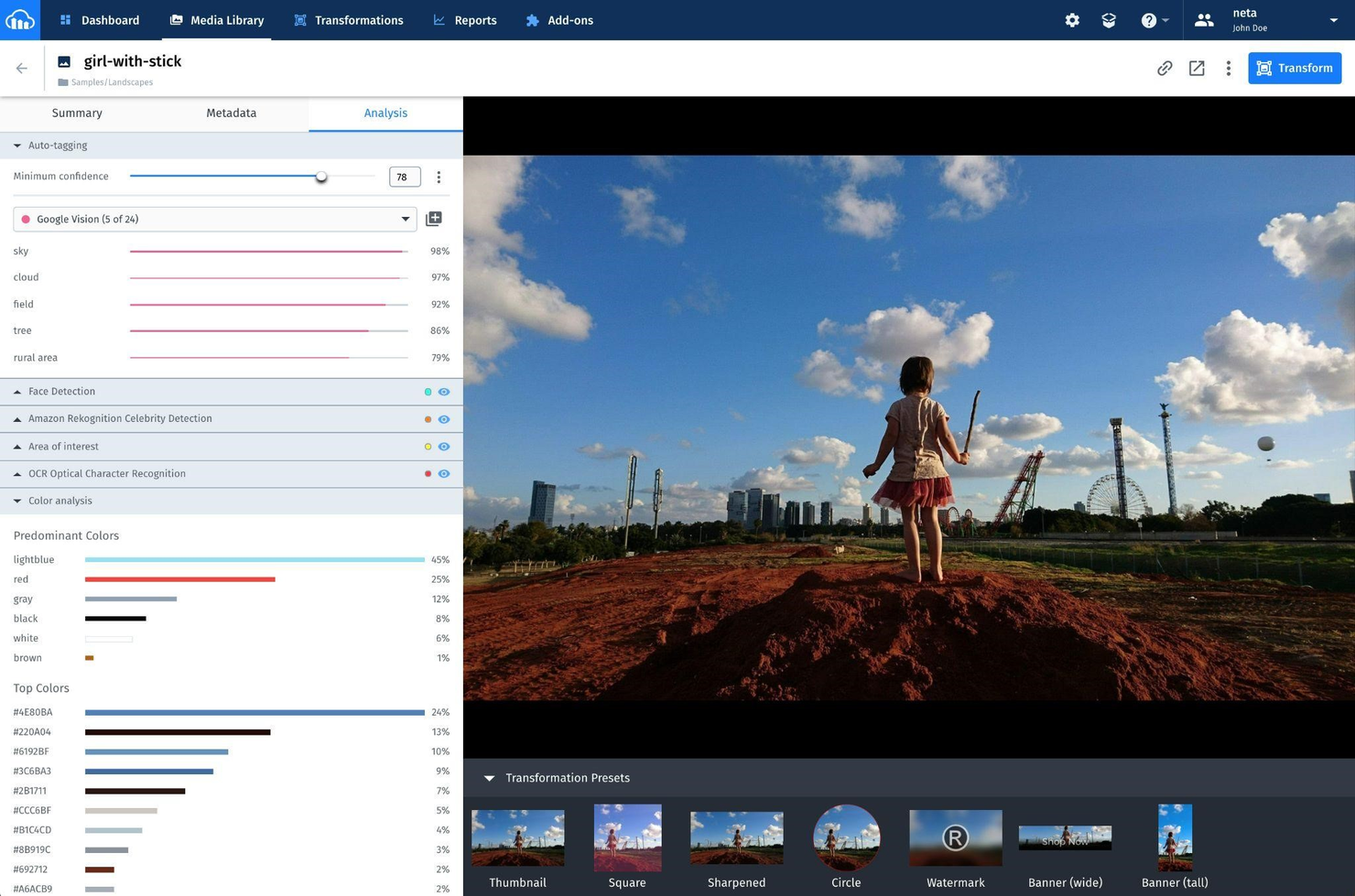Toggle Face Detection visibility eye
1355x896 pixels.
tap(444, 392)
